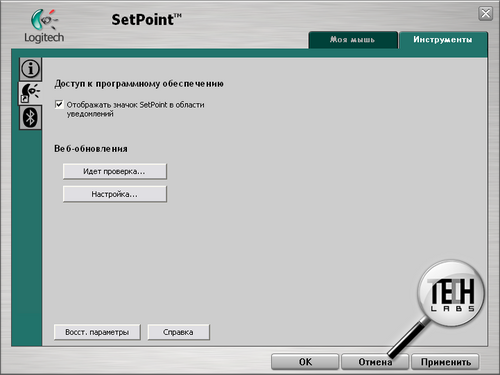Image resolution: width=500 pixels, height=375 pixels.
Task: Open Справка help
Action: [x=178, y=332]
